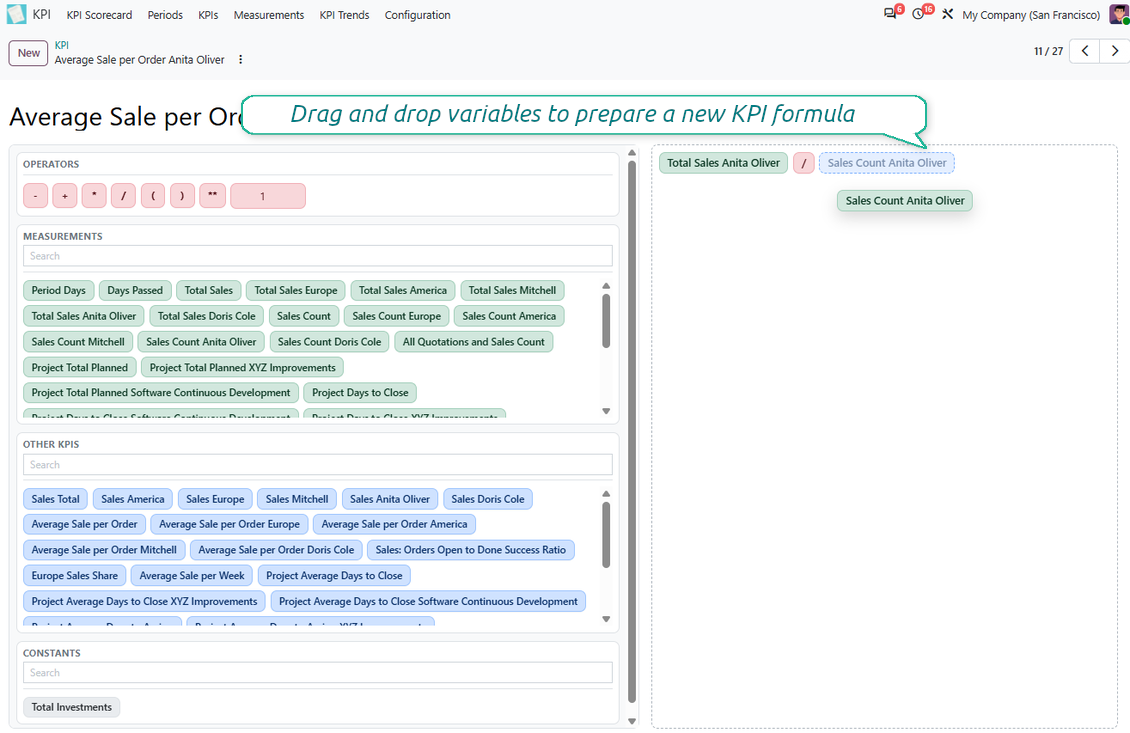
Task: Focus the Other KPIs search field
Action: (x=318, y=465)
